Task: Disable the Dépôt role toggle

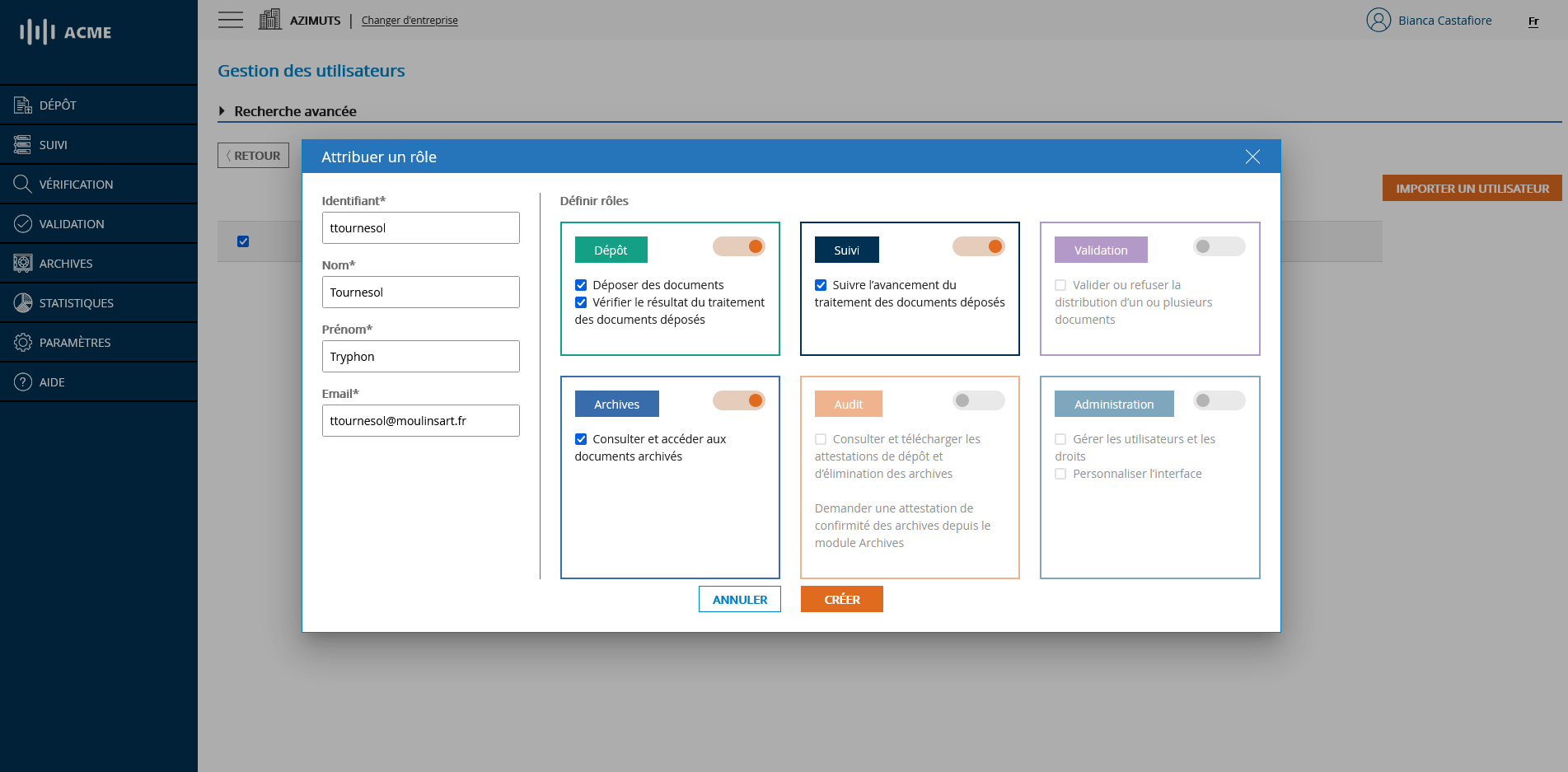Action: pyautogui.click(x=738, y=246)
